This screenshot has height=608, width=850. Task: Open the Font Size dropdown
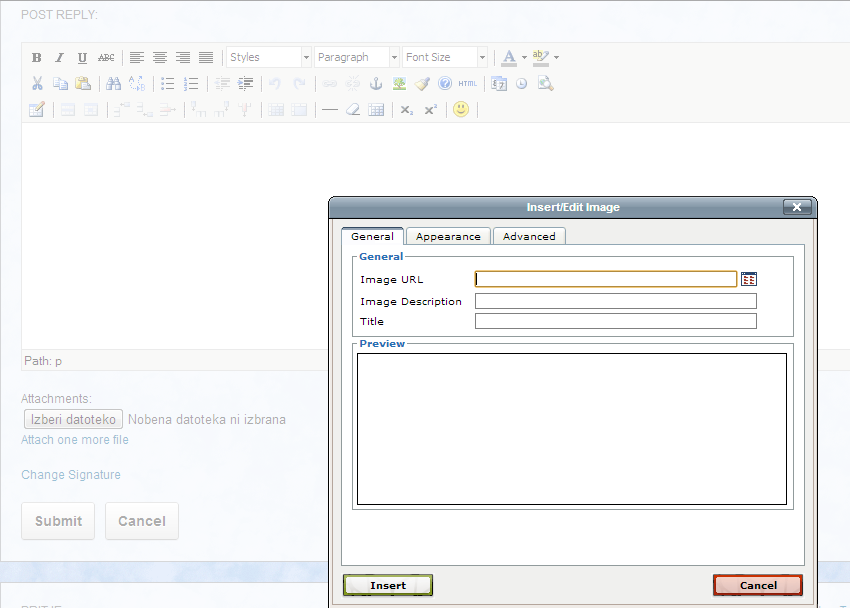click(x=445, y=58)
